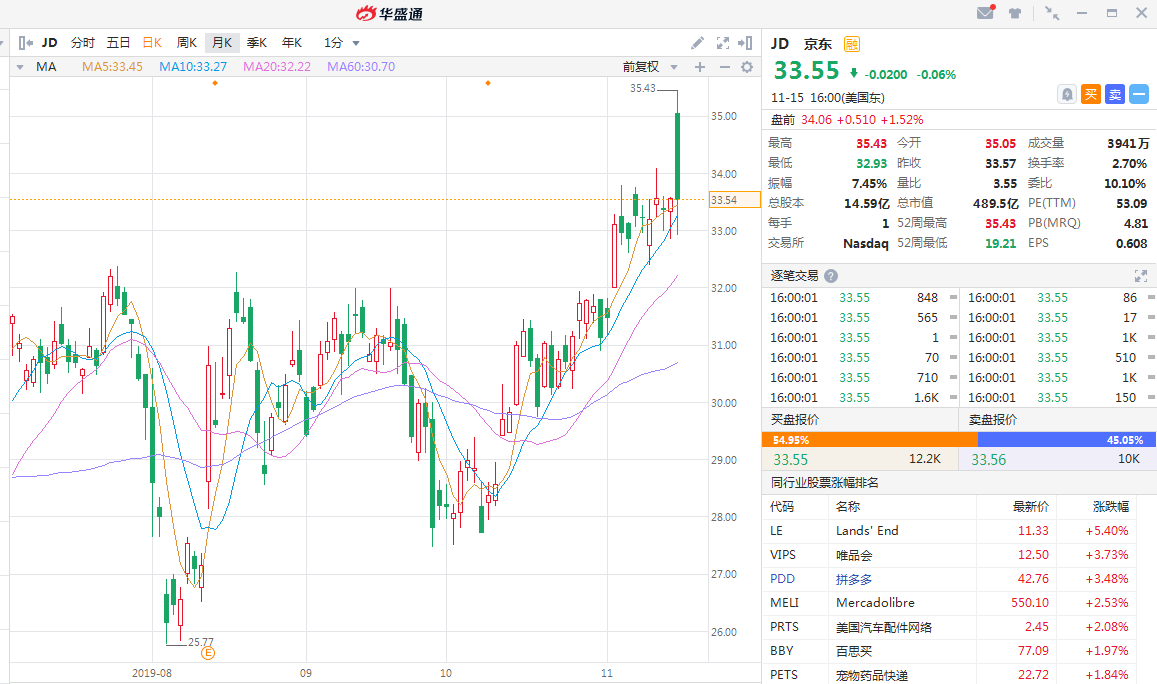Click the 华盛通 logo in title bar
This screenshot has width=1157, height=684.
pos(389,13)
